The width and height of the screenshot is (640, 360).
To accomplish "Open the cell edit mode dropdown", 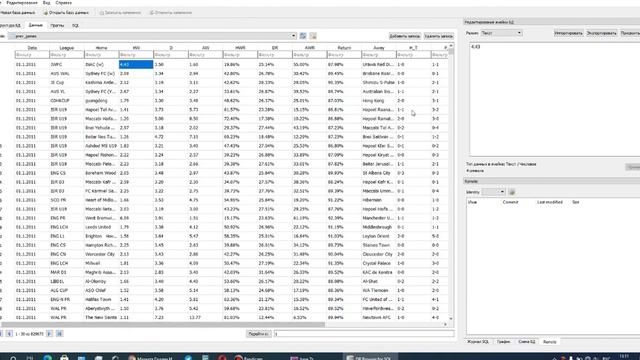I will (x=501, y=33).
